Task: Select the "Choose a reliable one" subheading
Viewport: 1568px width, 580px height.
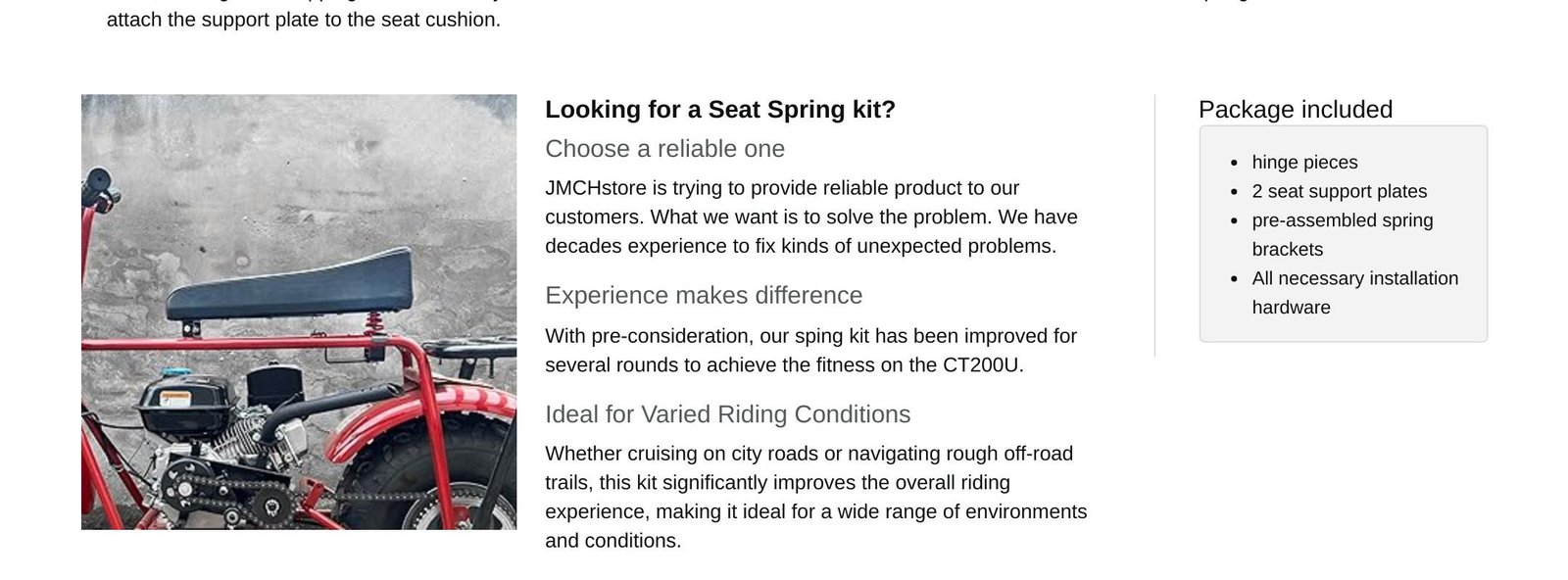Action: (x=664, y=149)
